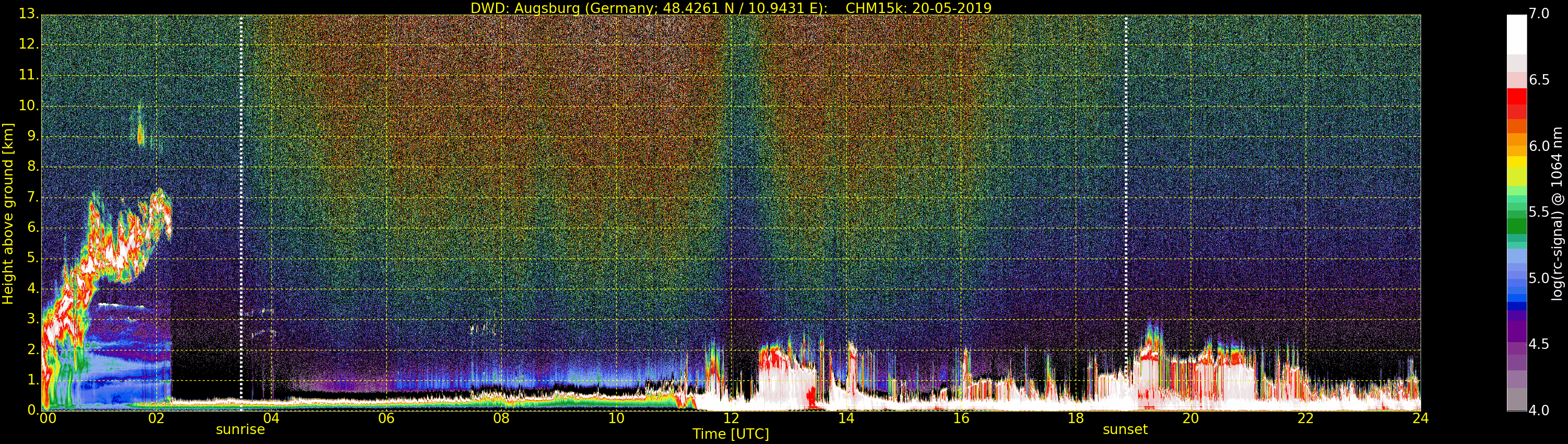Click the "02" tick on the time axis
Image resolution: width=1568 pixels, height=444 pixels.
(x=156, y=418)
